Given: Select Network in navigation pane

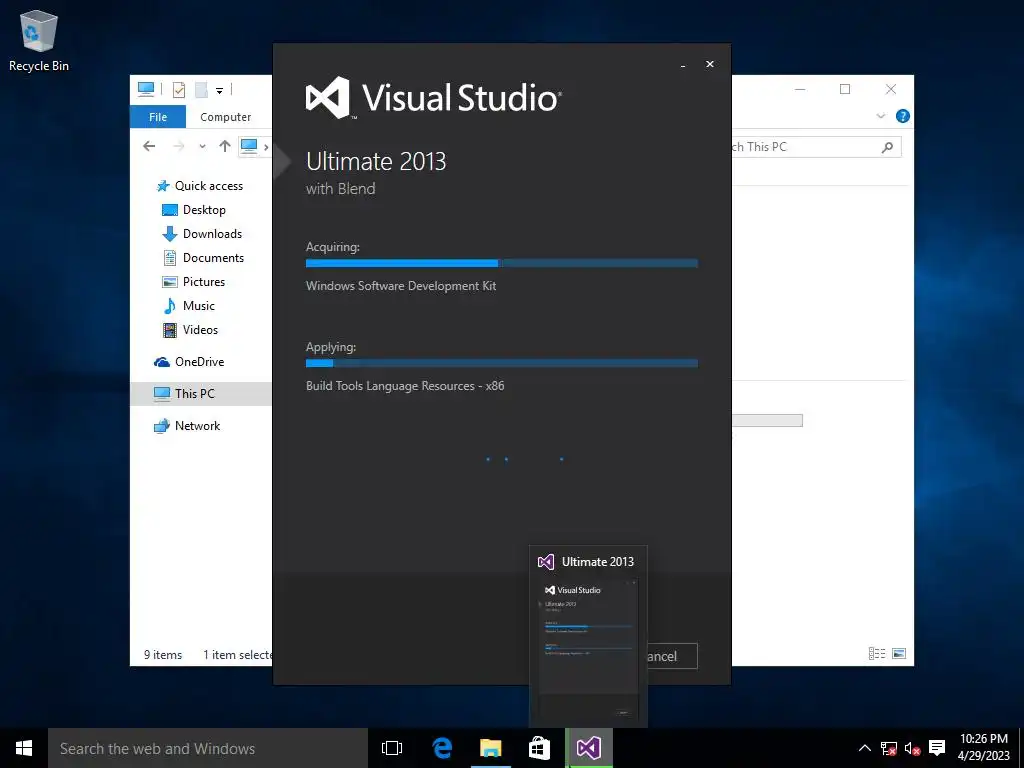Looking at the screenshot, I should point(187,426).
